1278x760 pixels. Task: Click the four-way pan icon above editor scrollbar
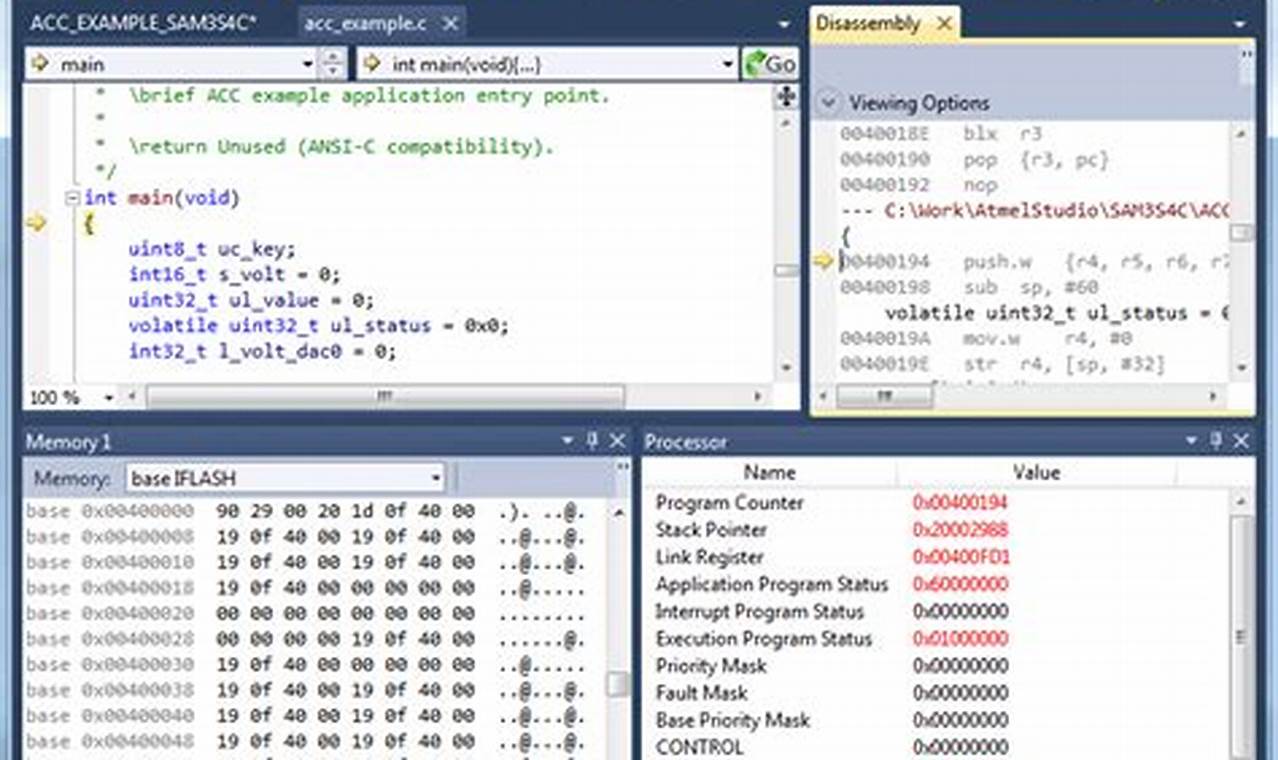tap(786, 97)
